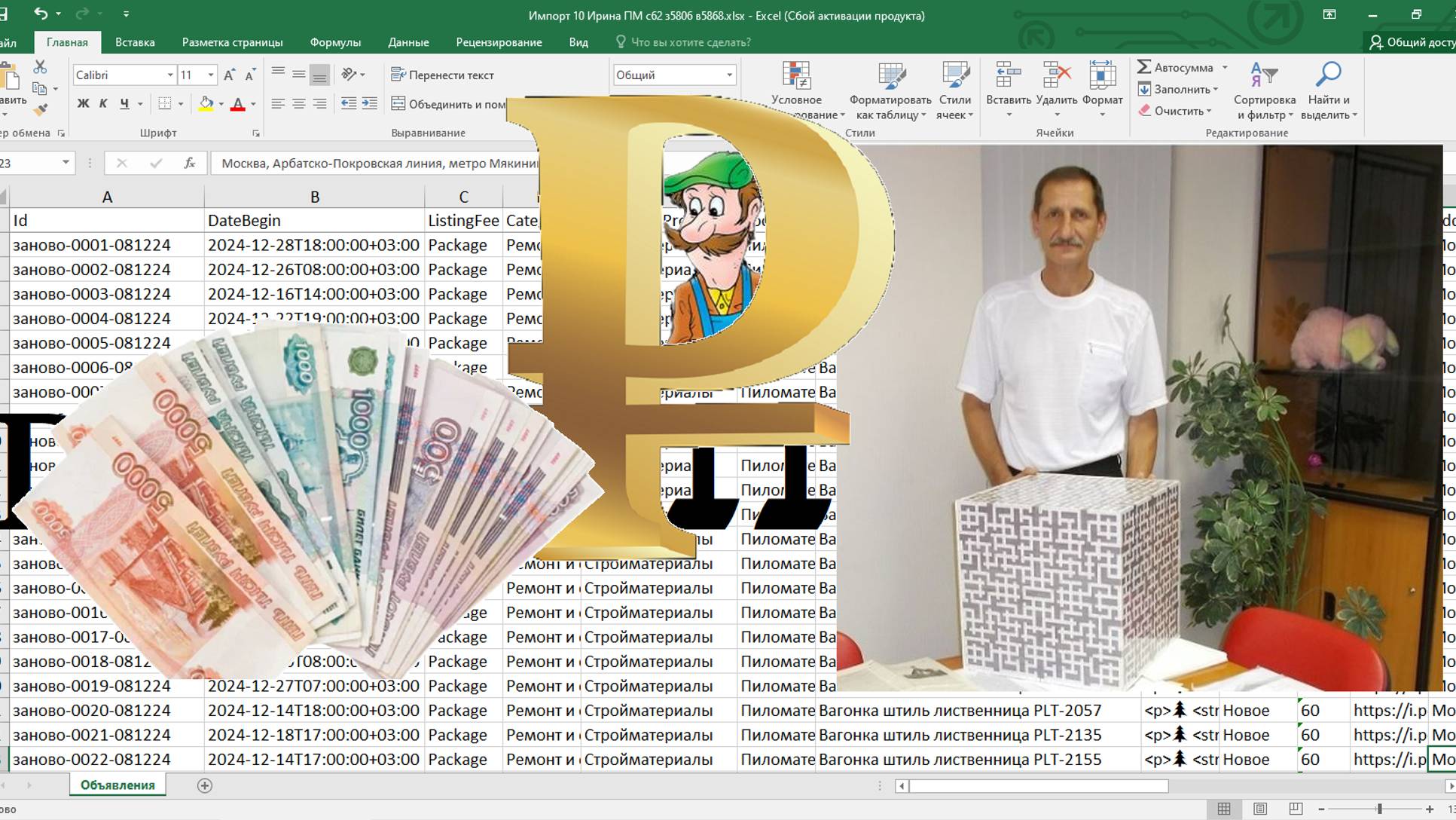Click the Copy icon in Clipboard group
This screenshot has height=820, width=1456.
pyautogui.click(x=40, y=89)
